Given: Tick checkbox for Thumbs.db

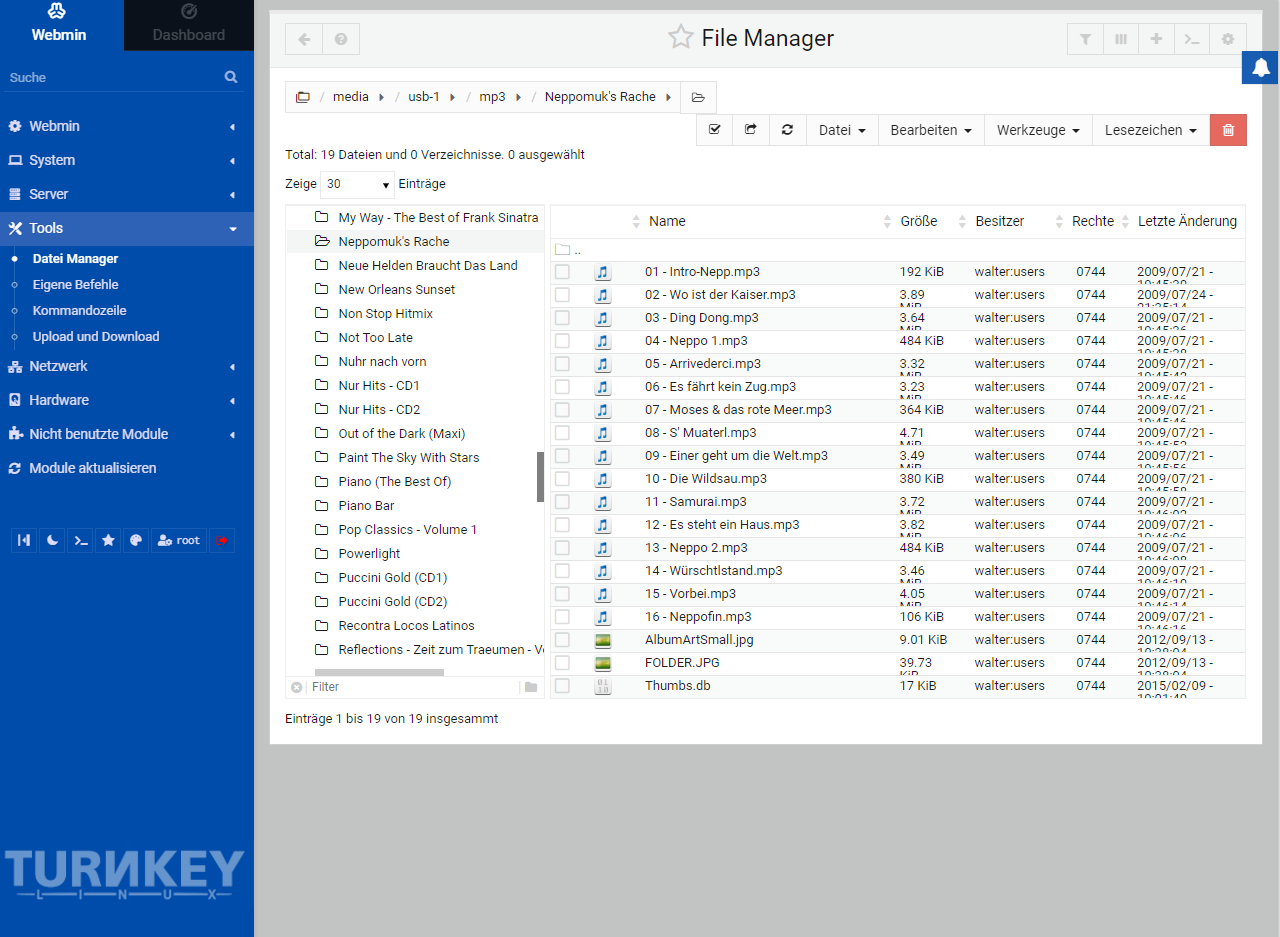Looking at the screenshot, I should 562,686.
